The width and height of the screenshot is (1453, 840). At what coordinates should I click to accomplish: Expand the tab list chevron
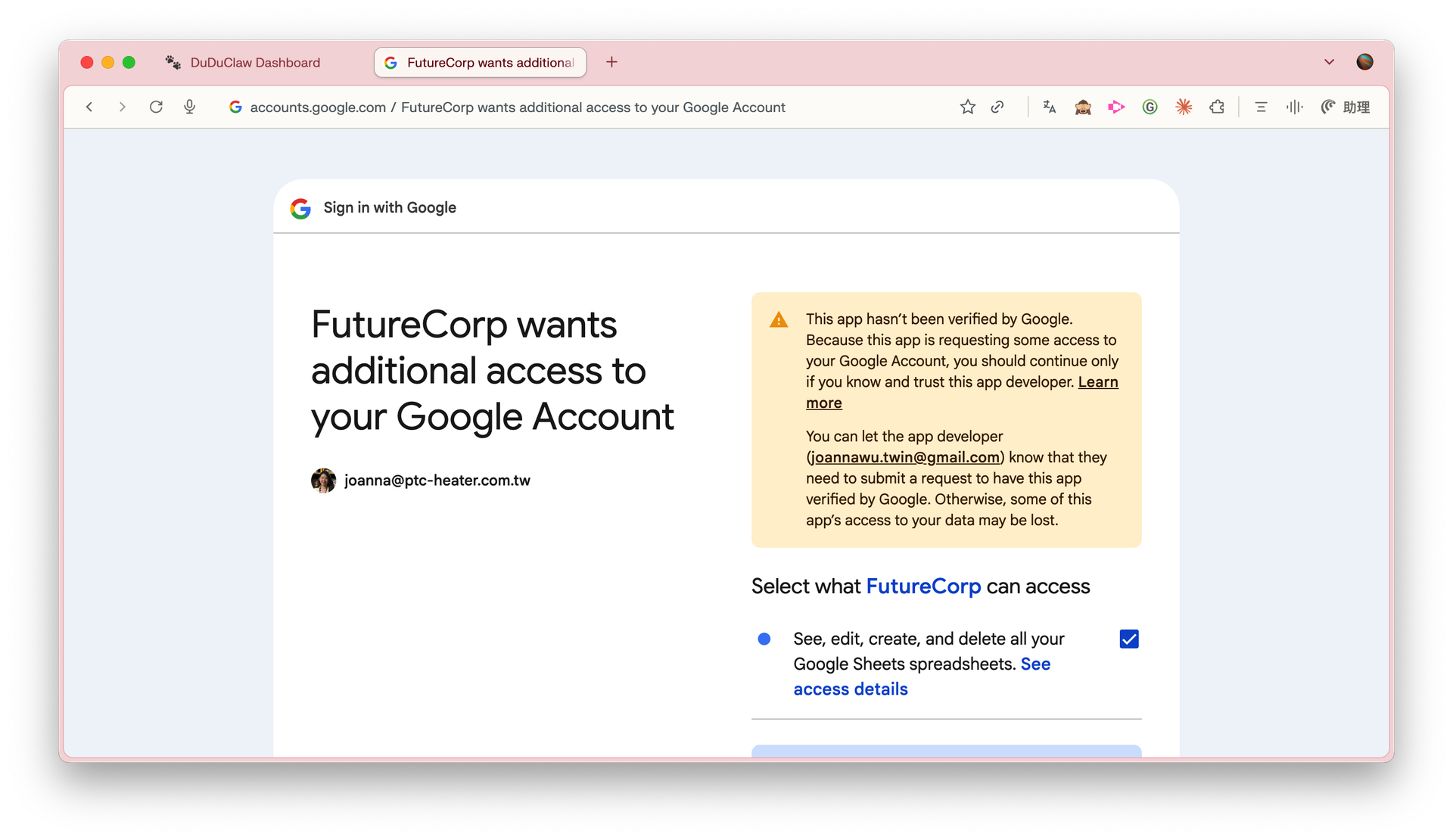[x=1329, y=62]
